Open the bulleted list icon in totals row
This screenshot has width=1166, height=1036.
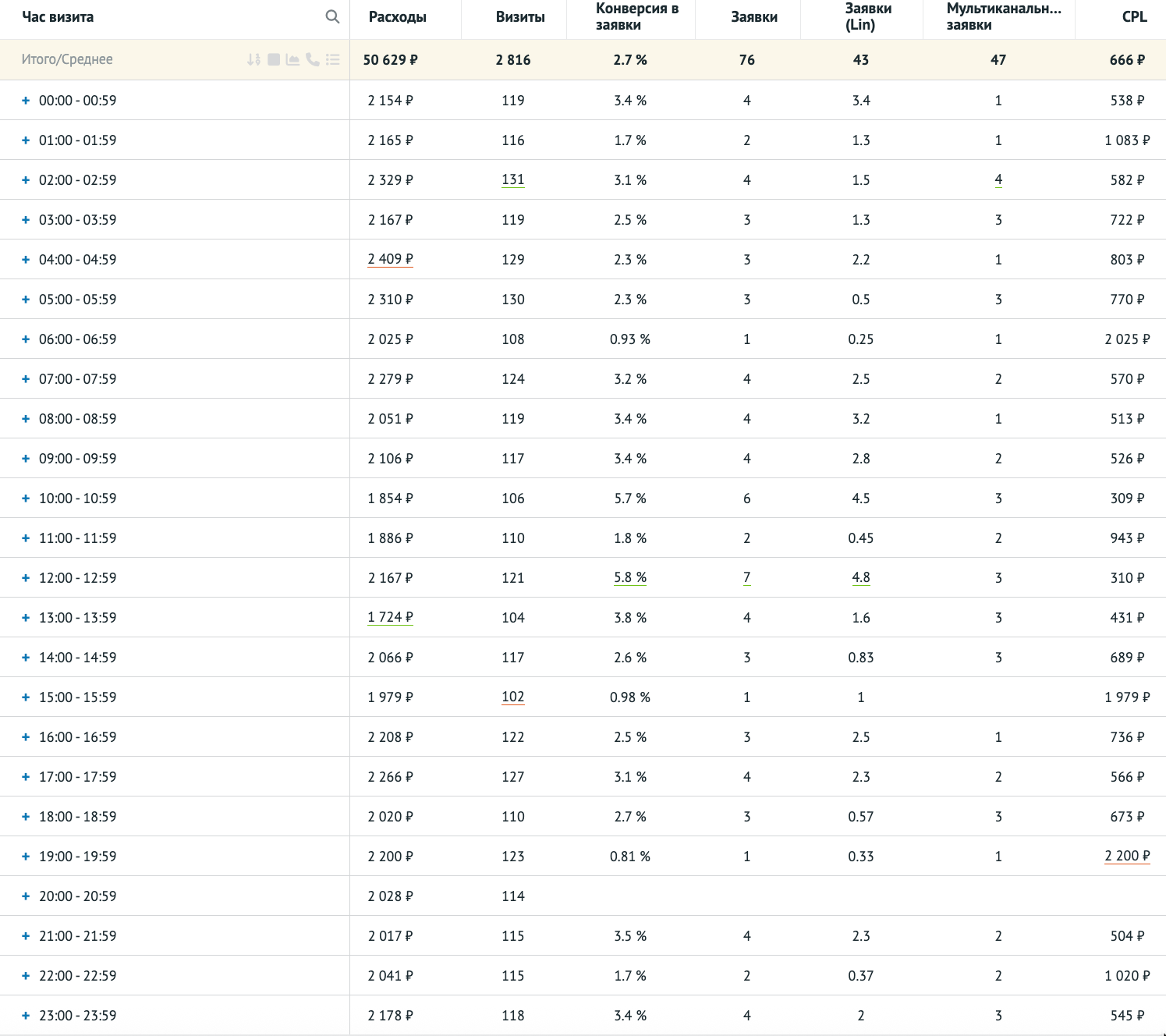point(333,59)
